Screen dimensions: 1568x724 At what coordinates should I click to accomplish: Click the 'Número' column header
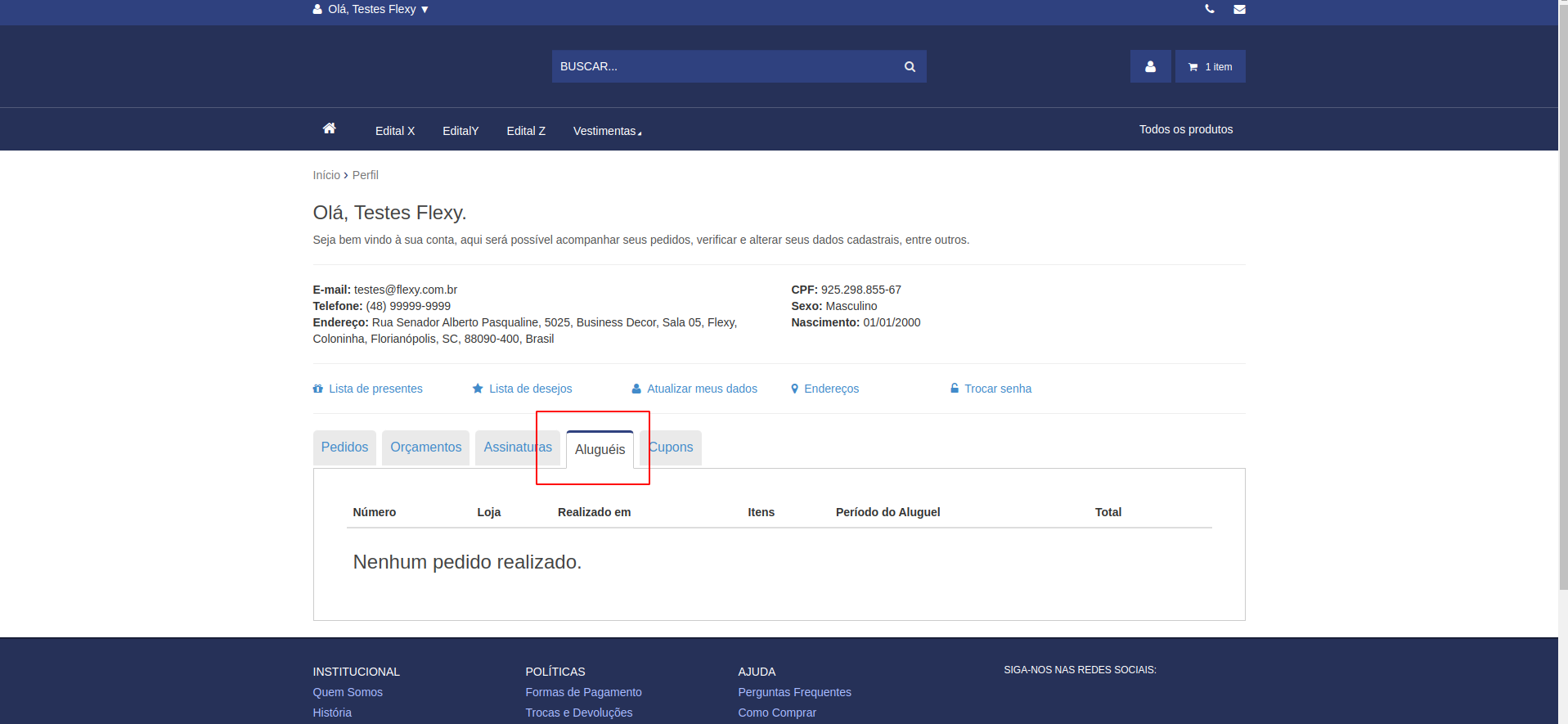pyautogui.click(x=374, y=512)
